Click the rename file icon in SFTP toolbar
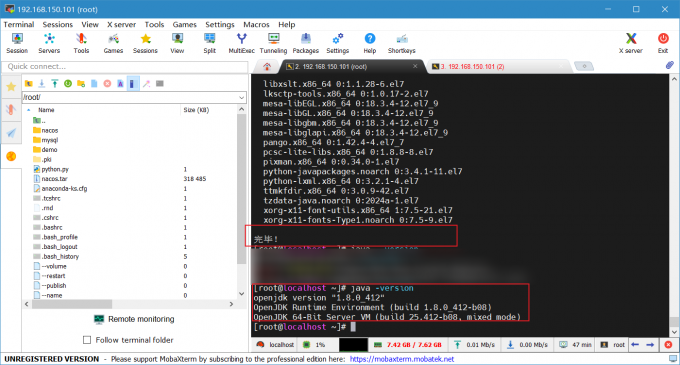 (x=120, y=84)
